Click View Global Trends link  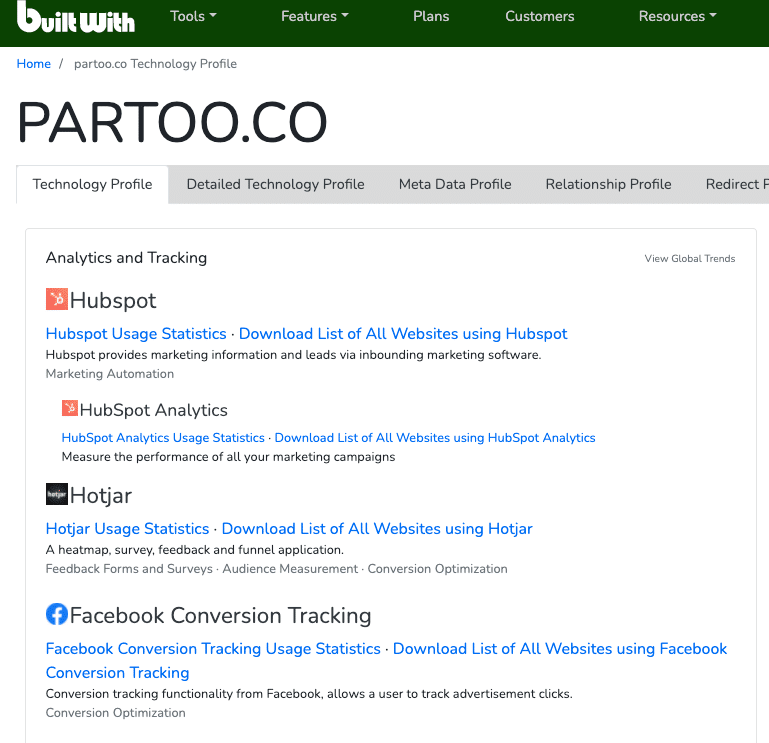point(690,258)
